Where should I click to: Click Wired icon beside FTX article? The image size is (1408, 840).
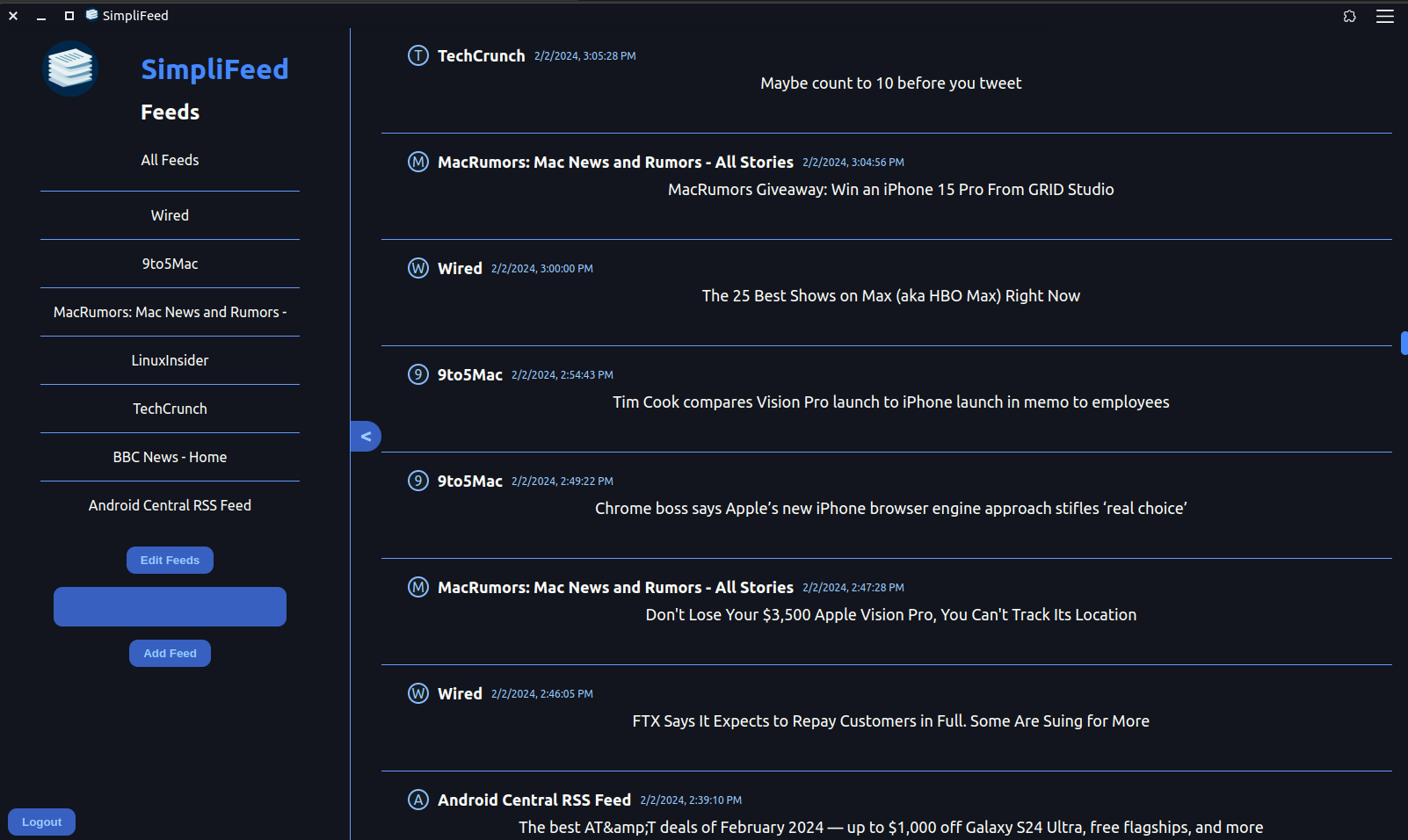tap(418, 693)
